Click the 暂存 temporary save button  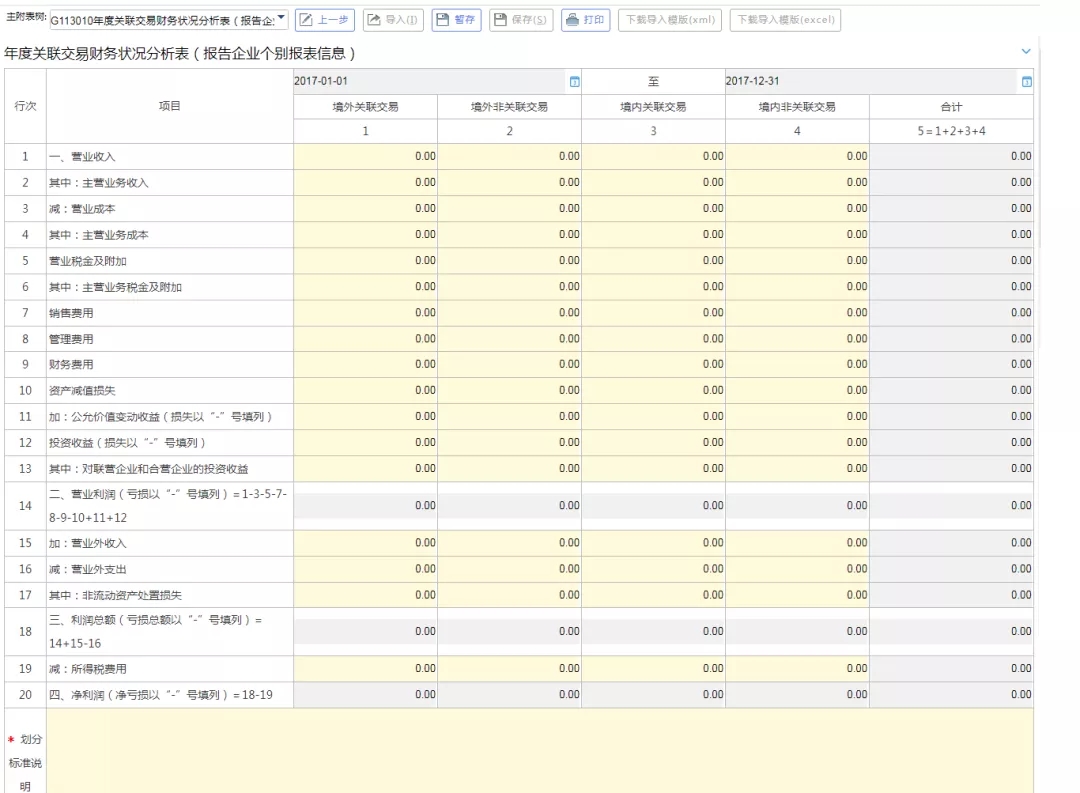tap(457, 20)
